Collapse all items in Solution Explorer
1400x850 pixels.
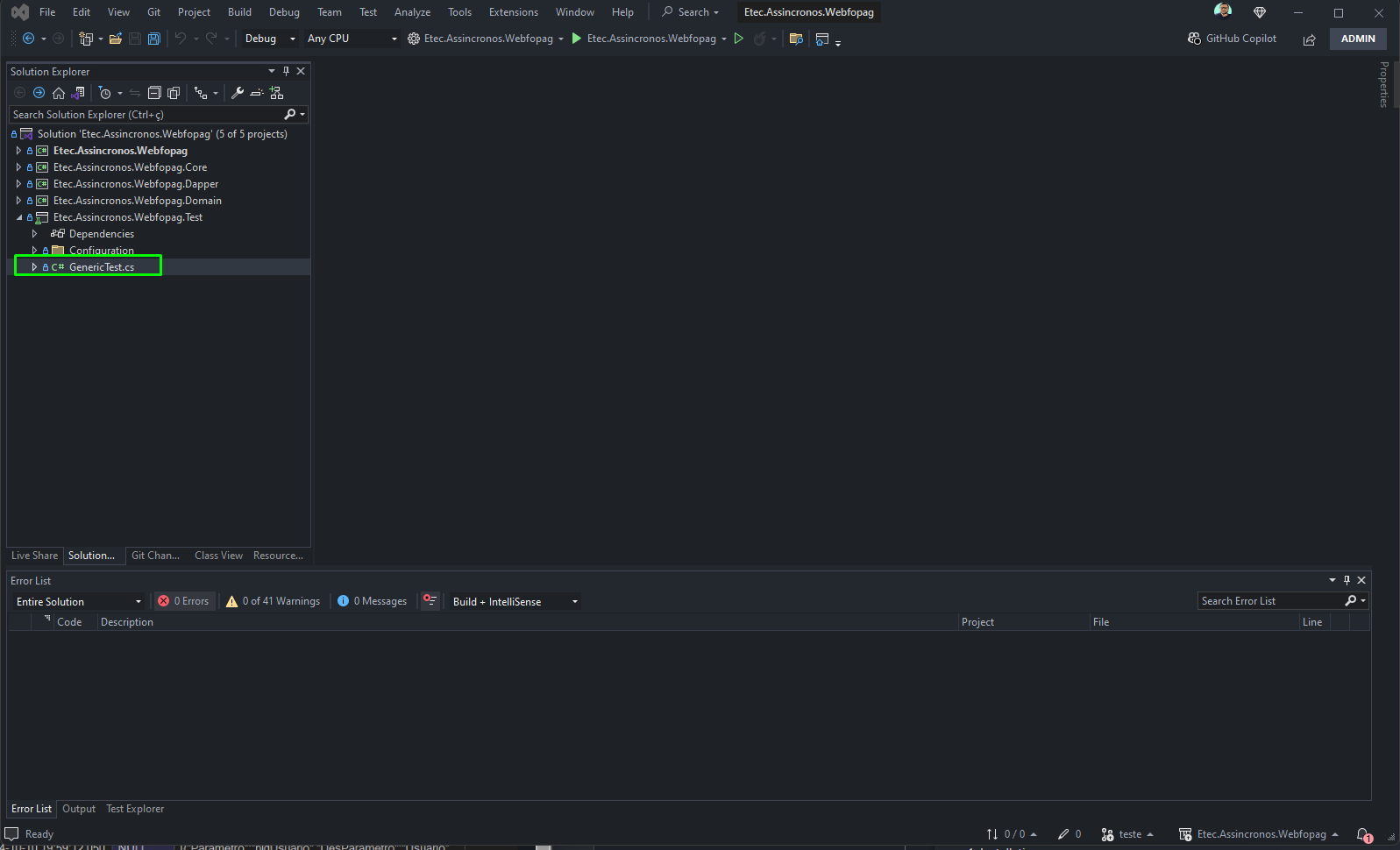pyautogui.click(x=154, y=93)
